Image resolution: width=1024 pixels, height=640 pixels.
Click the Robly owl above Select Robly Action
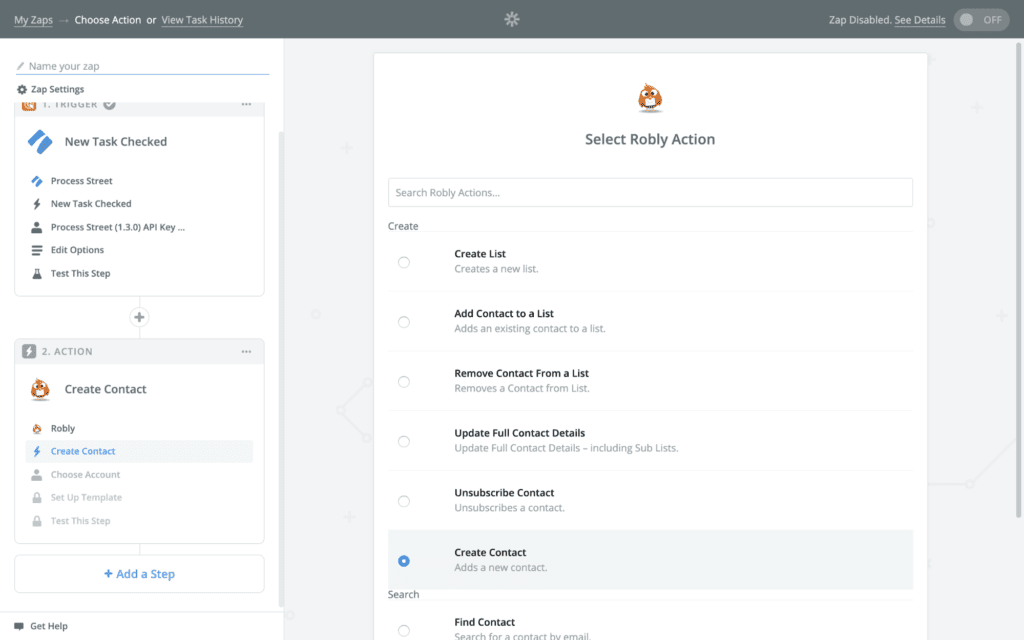[650, 98]
